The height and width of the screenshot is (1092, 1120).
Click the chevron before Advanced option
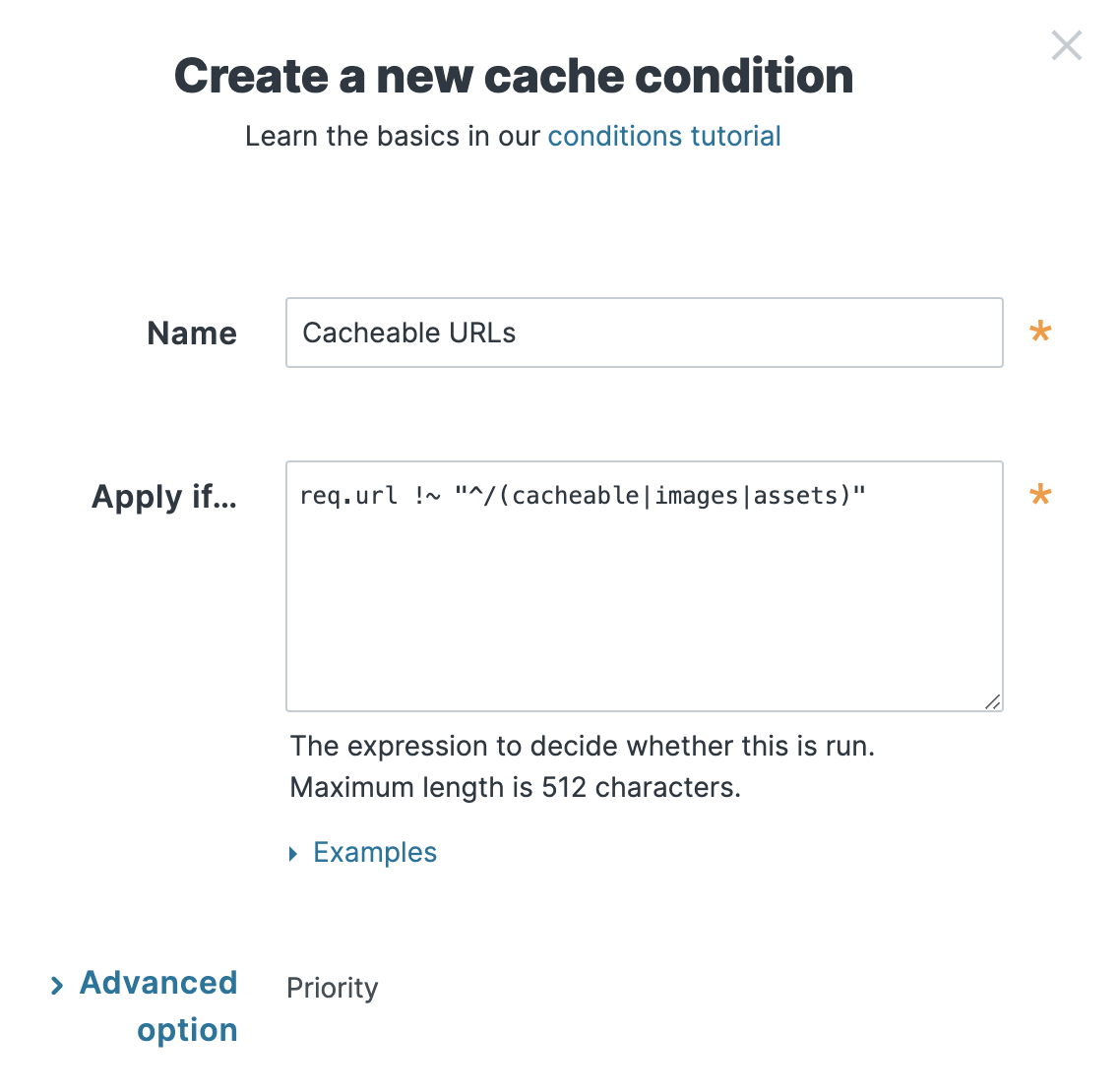pyautogui.click(x=57, y=984)
